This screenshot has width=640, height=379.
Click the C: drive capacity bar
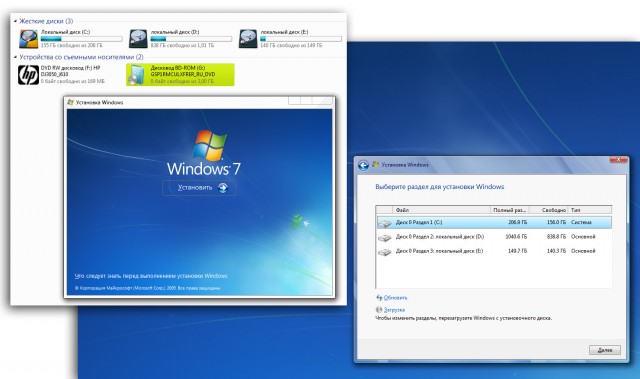[81, 39]
